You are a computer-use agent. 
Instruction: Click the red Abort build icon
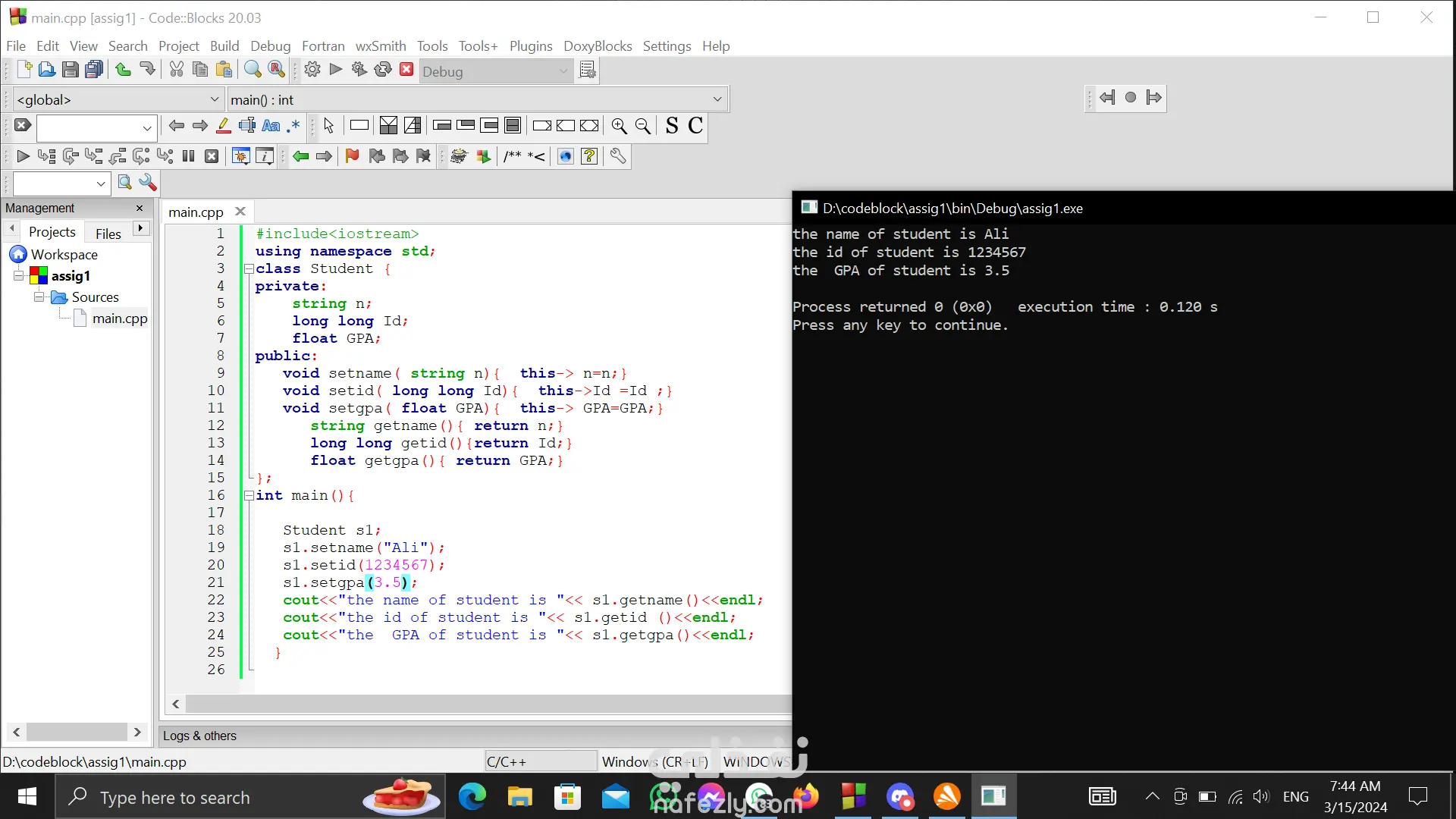(x=406, y=70)
